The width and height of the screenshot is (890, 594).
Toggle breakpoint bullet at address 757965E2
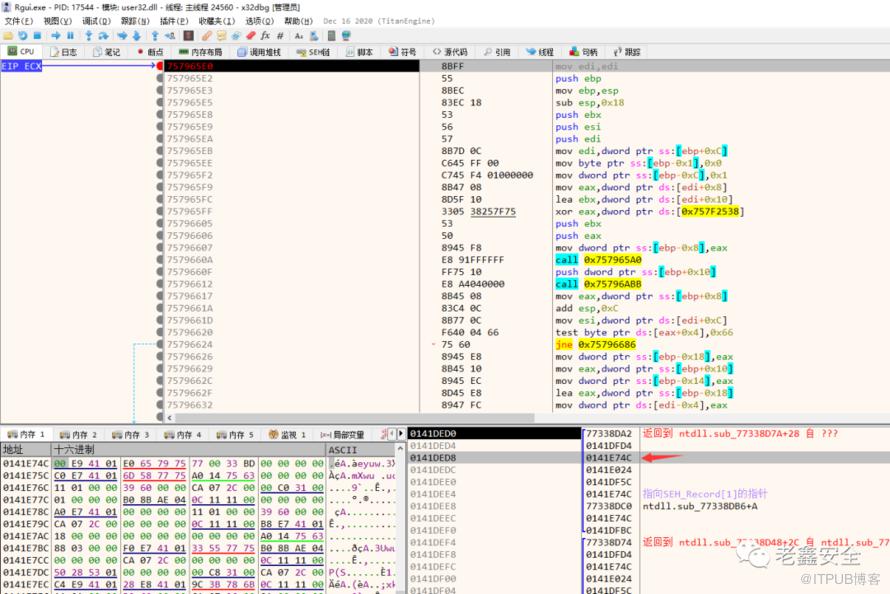coord(160,78)
